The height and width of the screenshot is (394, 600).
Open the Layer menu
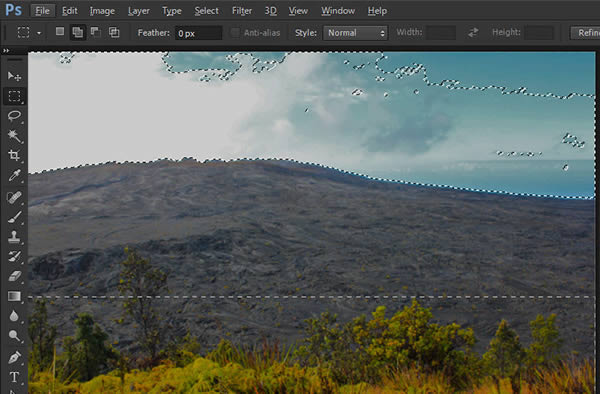tap(139, 11)
